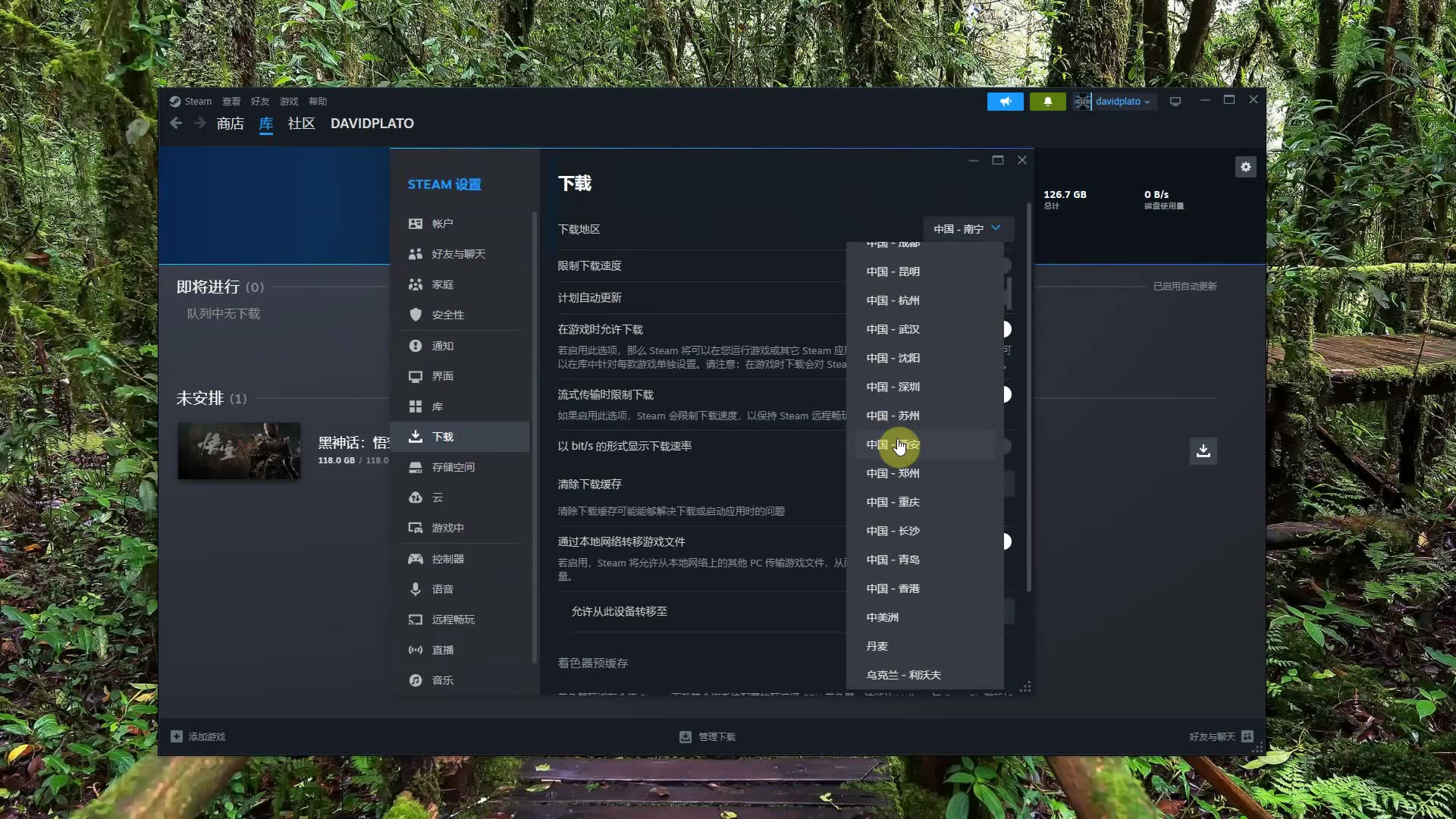Open the remote play (远程畅玩) icon
This screenshot has height=819, width=1456.
click(416, 620)
